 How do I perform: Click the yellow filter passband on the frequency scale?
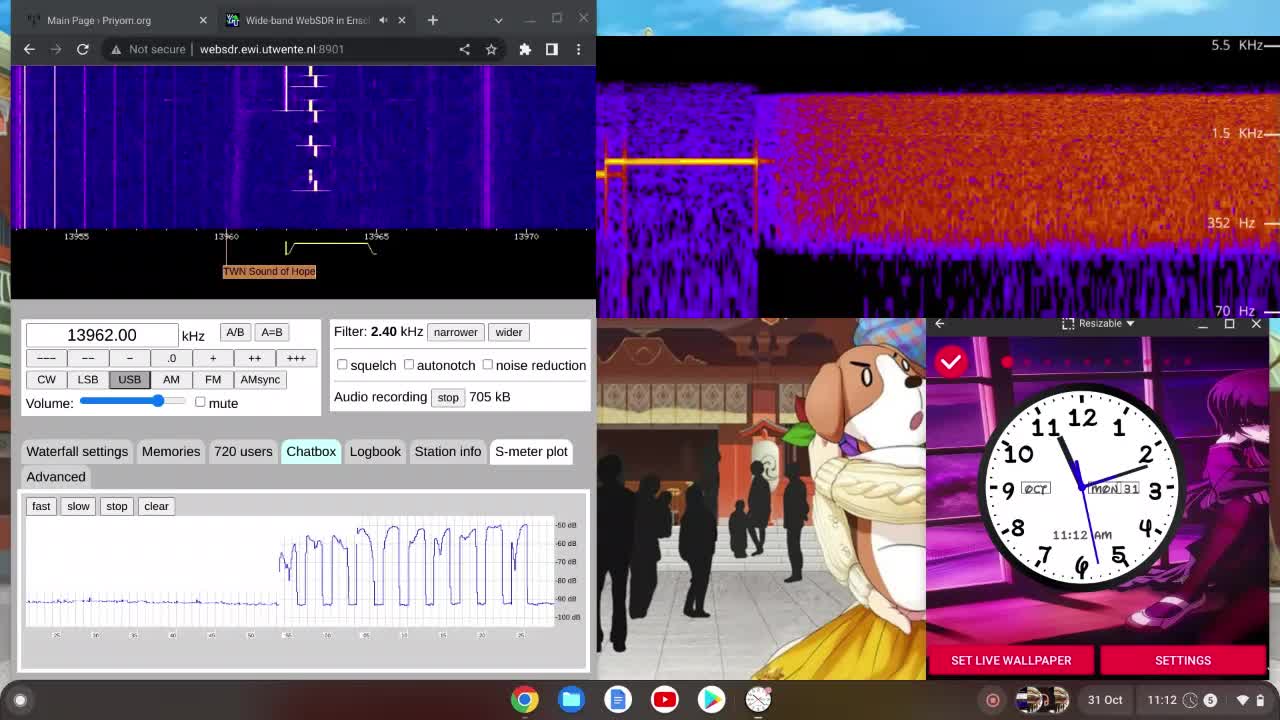(x=330, y=247)
